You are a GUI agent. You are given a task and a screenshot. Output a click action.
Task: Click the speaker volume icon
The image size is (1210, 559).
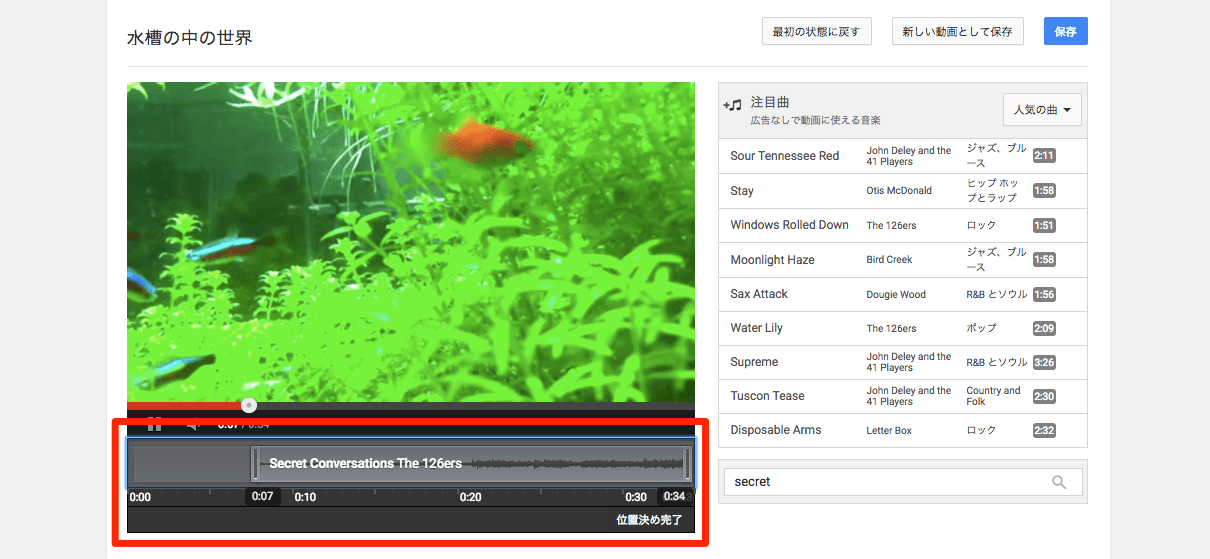[x=194, y=425]
